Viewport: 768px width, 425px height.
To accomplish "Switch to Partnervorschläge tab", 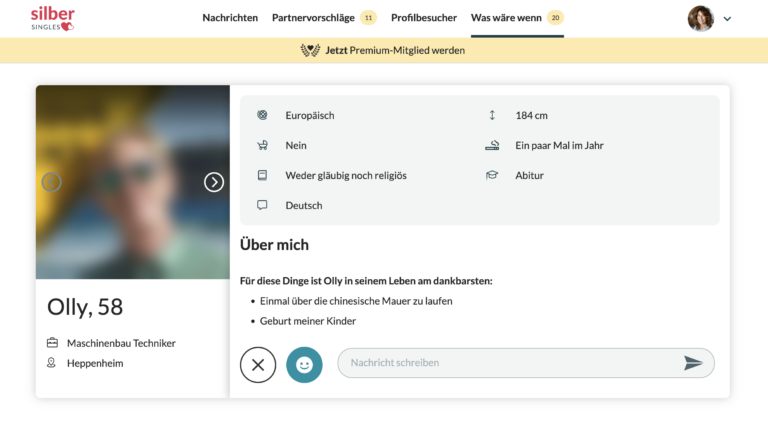I will (x=314, y=18).
